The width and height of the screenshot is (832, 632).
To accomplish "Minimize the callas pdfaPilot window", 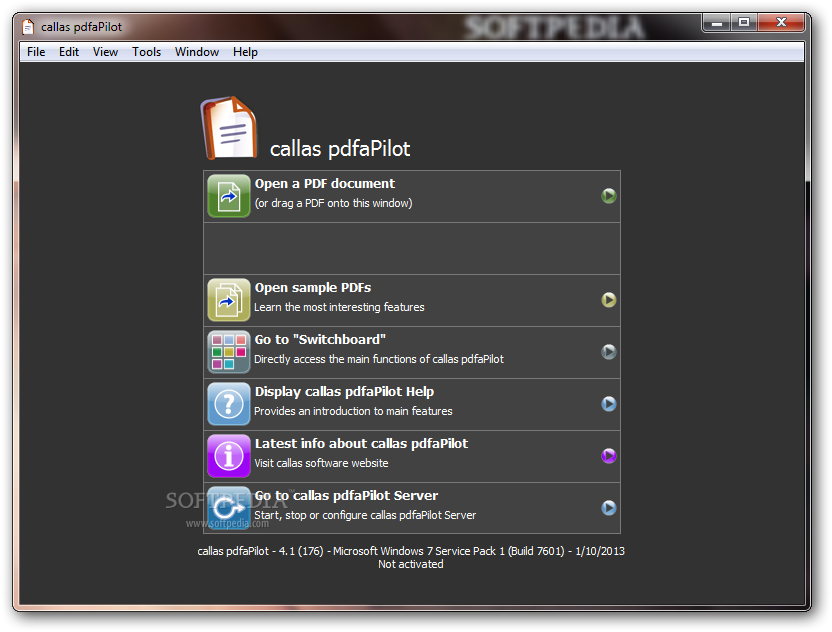I will 717,23.
